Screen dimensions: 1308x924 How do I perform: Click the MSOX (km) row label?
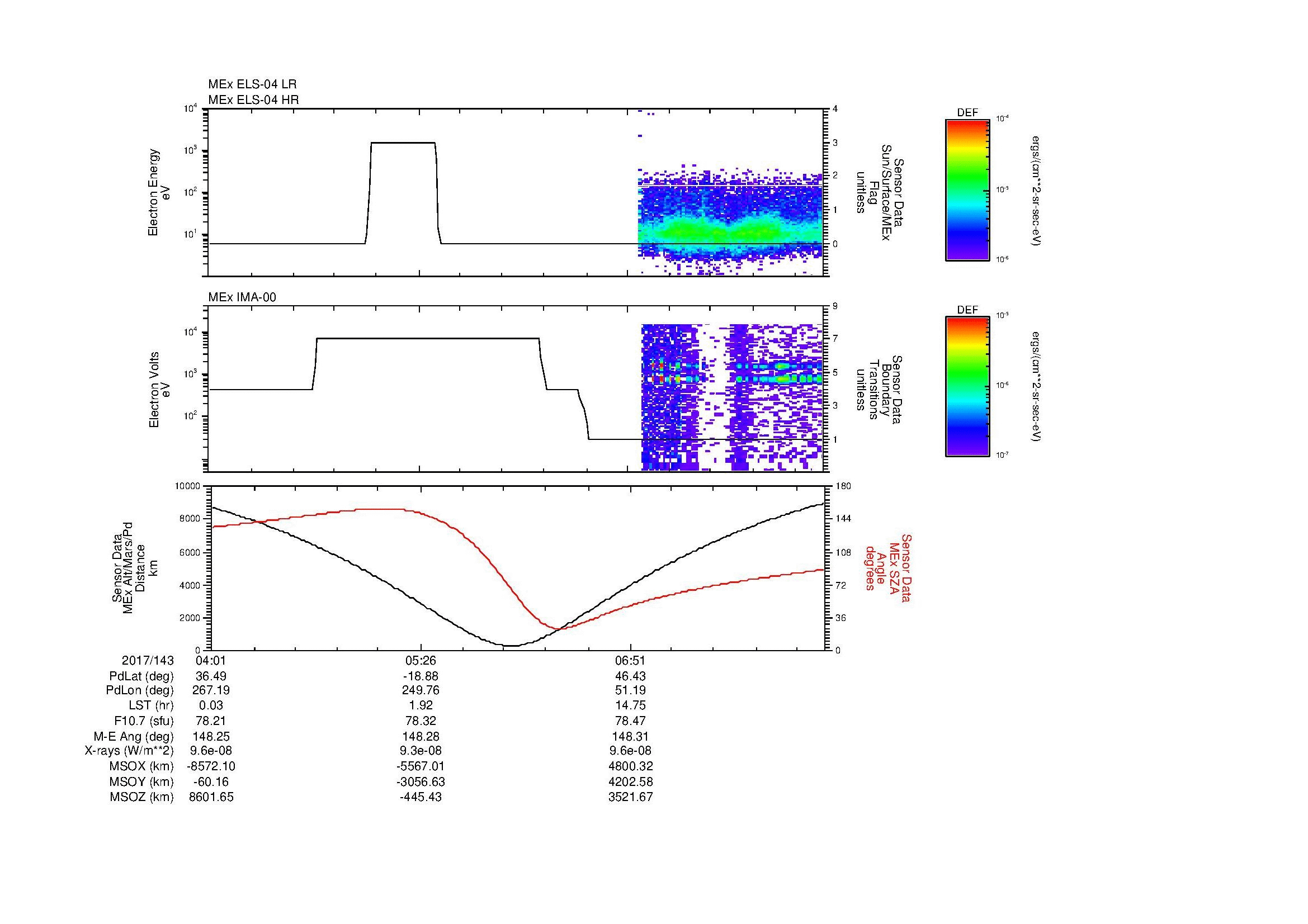141,766
